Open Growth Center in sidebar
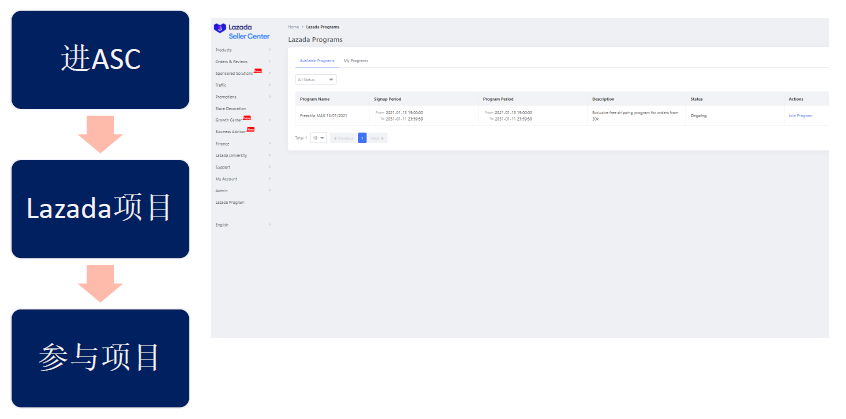This screenshot has height=419, width=846. [x=229, y=120]
